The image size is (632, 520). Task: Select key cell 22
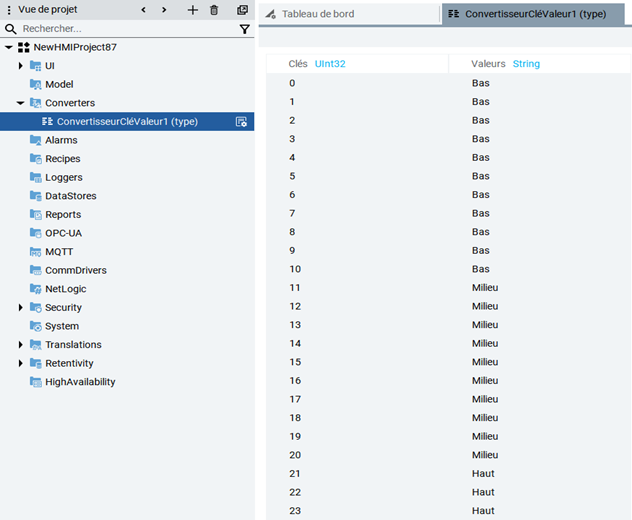(295, 492)
